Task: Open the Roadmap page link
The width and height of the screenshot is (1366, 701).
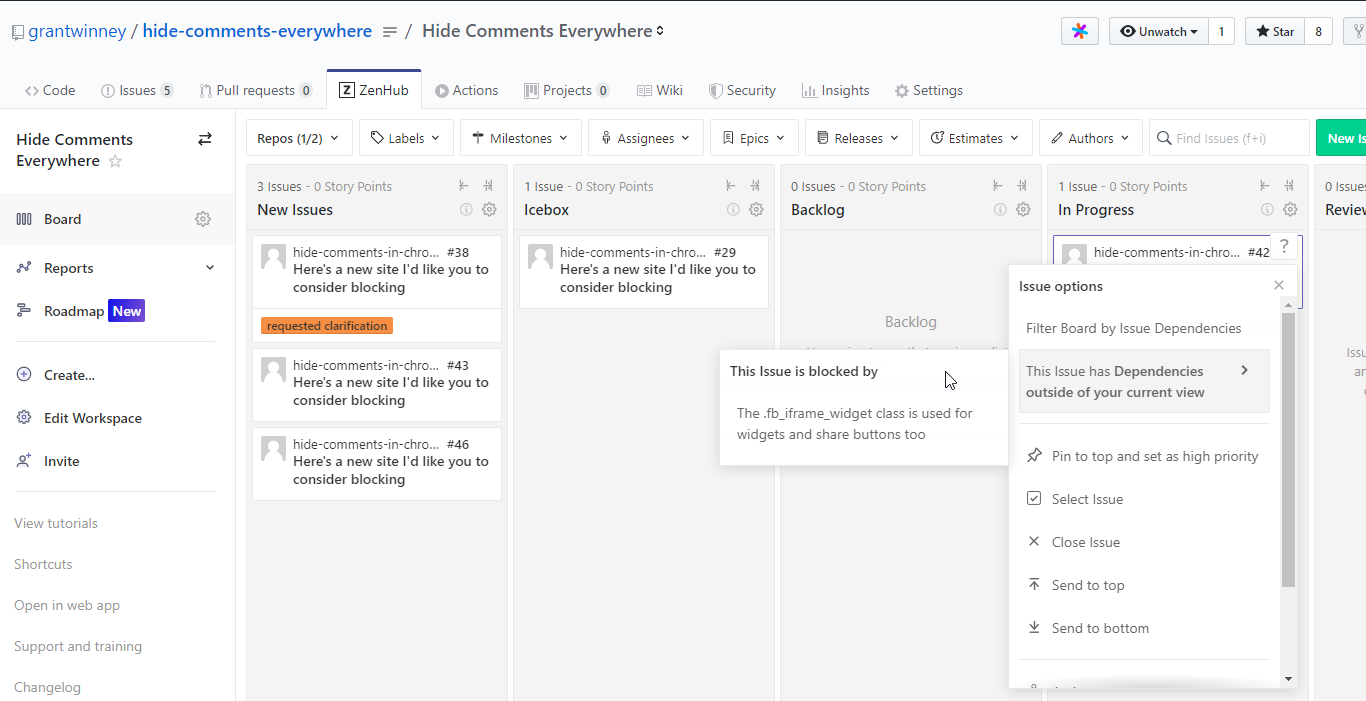Action: 74,311
